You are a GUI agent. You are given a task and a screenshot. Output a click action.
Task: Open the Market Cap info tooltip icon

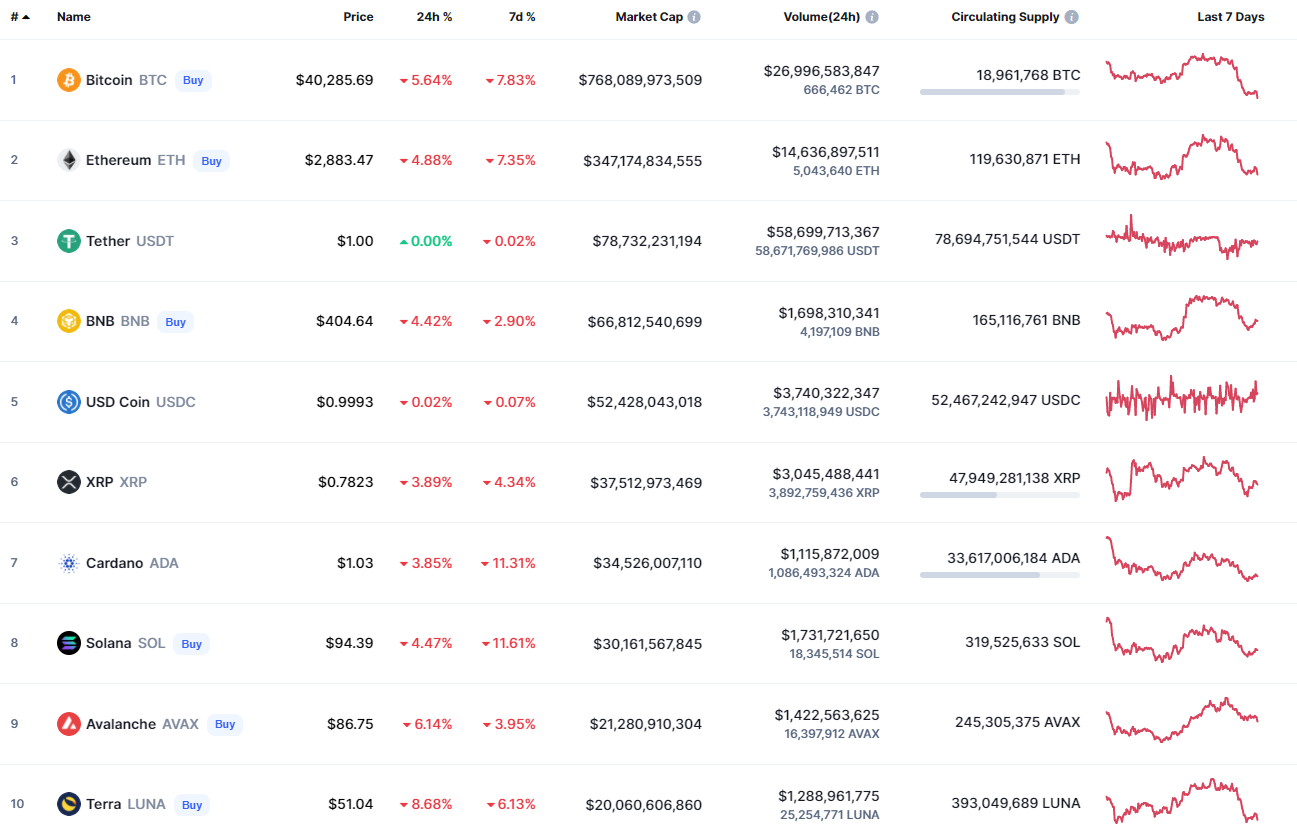[x=694, y=17]
